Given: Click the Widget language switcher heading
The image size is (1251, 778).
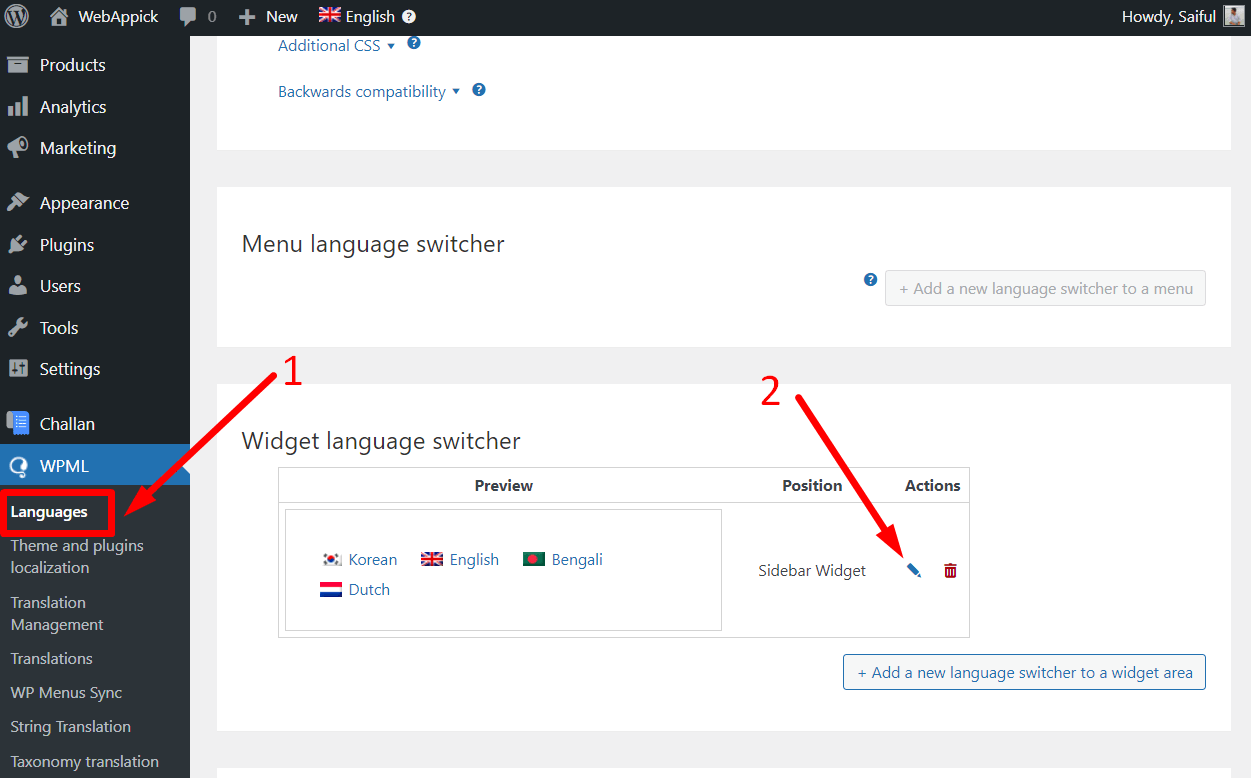Looking at the screenshot, I should (381, 441).
